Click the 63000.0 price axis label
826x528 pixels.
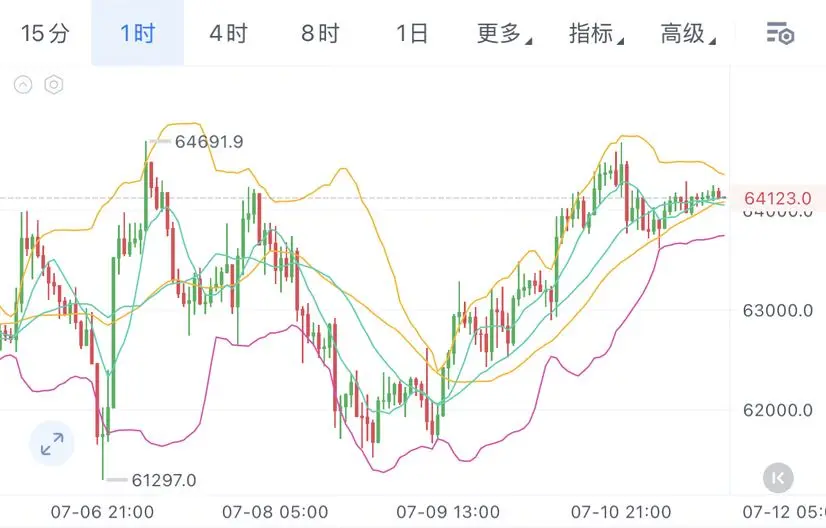pyautogui.click(x=778, y=310)
